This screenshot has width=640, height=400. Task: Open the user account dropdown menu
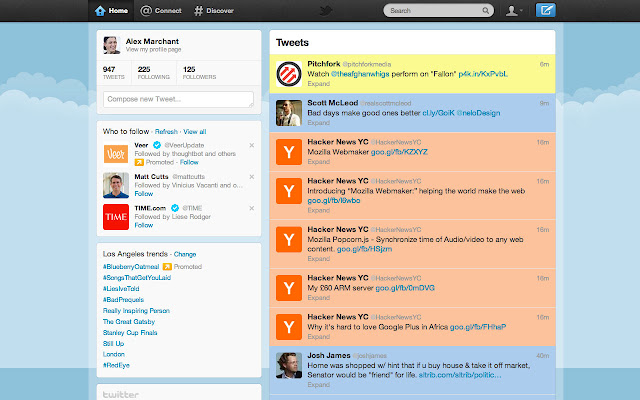pos(514,11)
